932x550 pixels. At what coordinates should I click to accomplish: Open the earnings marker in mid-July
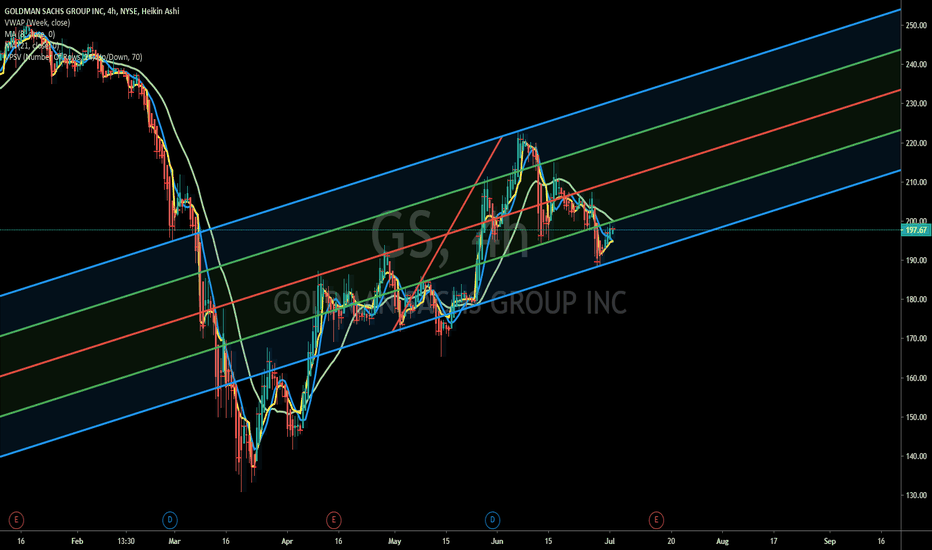click(656, 520)
